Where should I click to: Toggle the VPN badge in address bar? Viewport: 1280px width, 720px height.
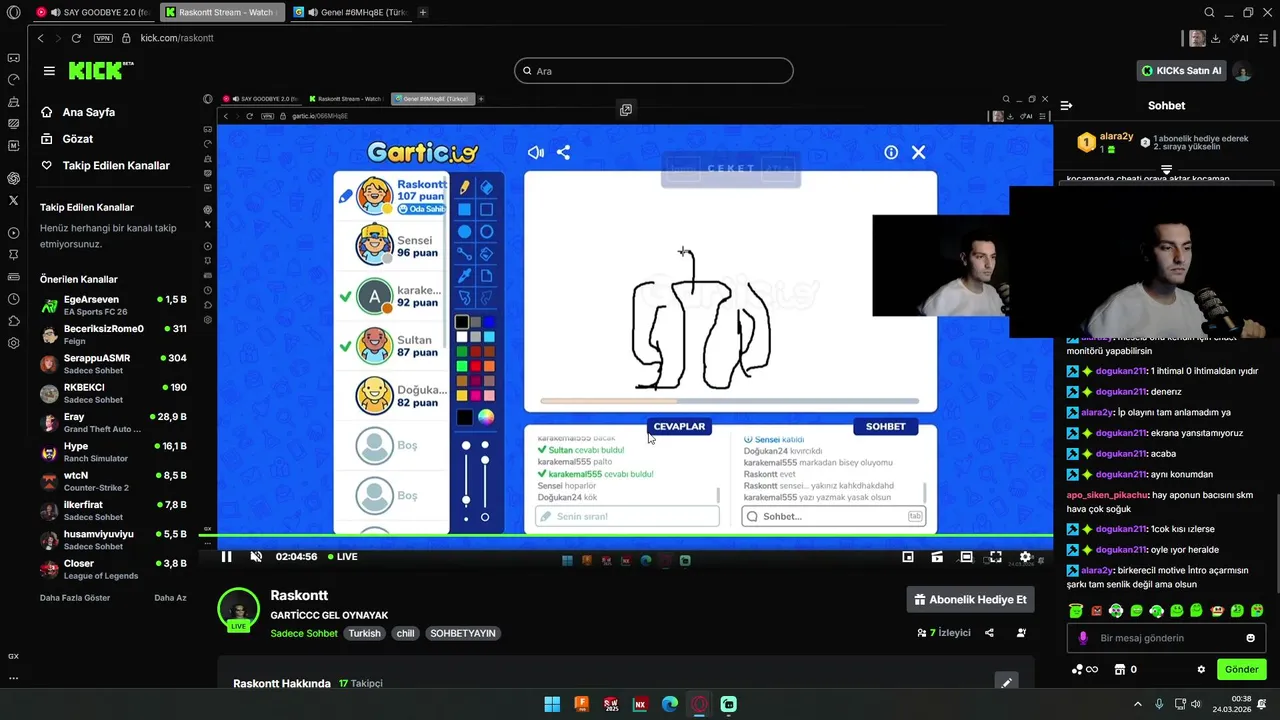point(103,38)
